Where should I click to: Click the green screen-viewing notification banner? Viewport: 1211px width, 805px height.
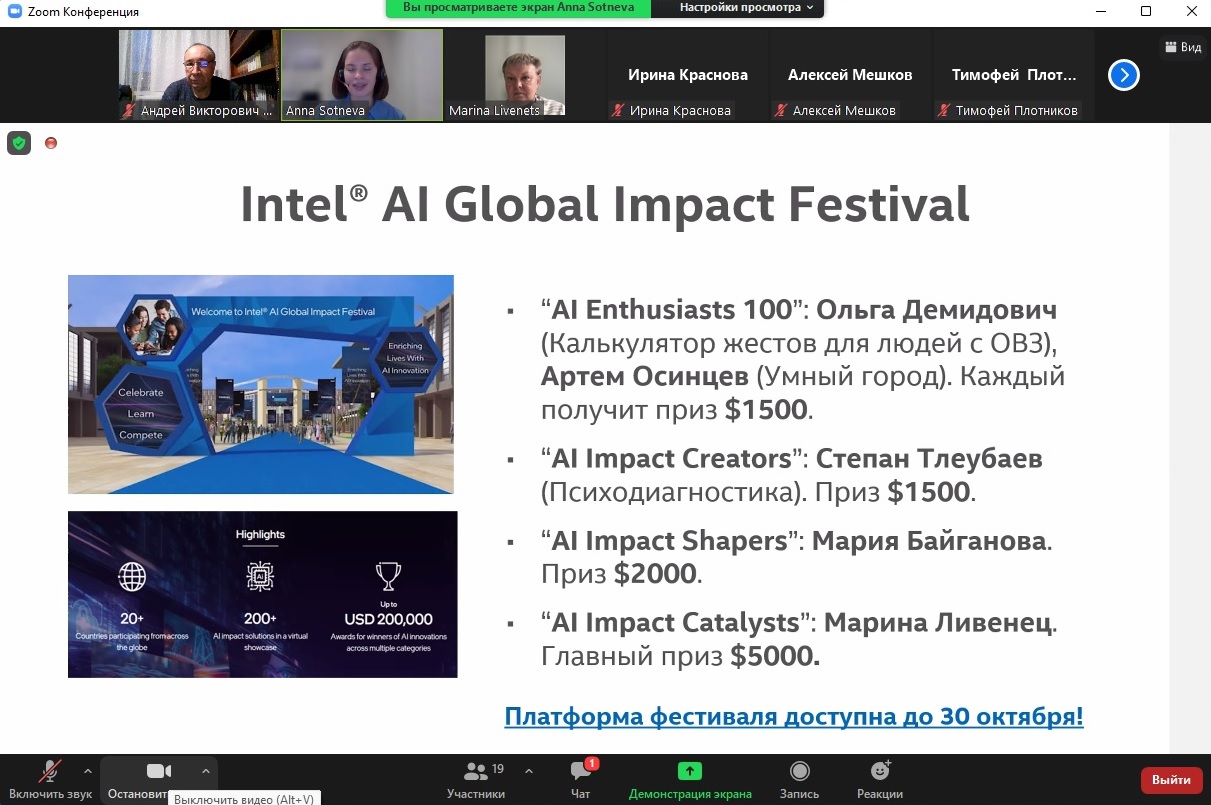[x=518, y=8]
